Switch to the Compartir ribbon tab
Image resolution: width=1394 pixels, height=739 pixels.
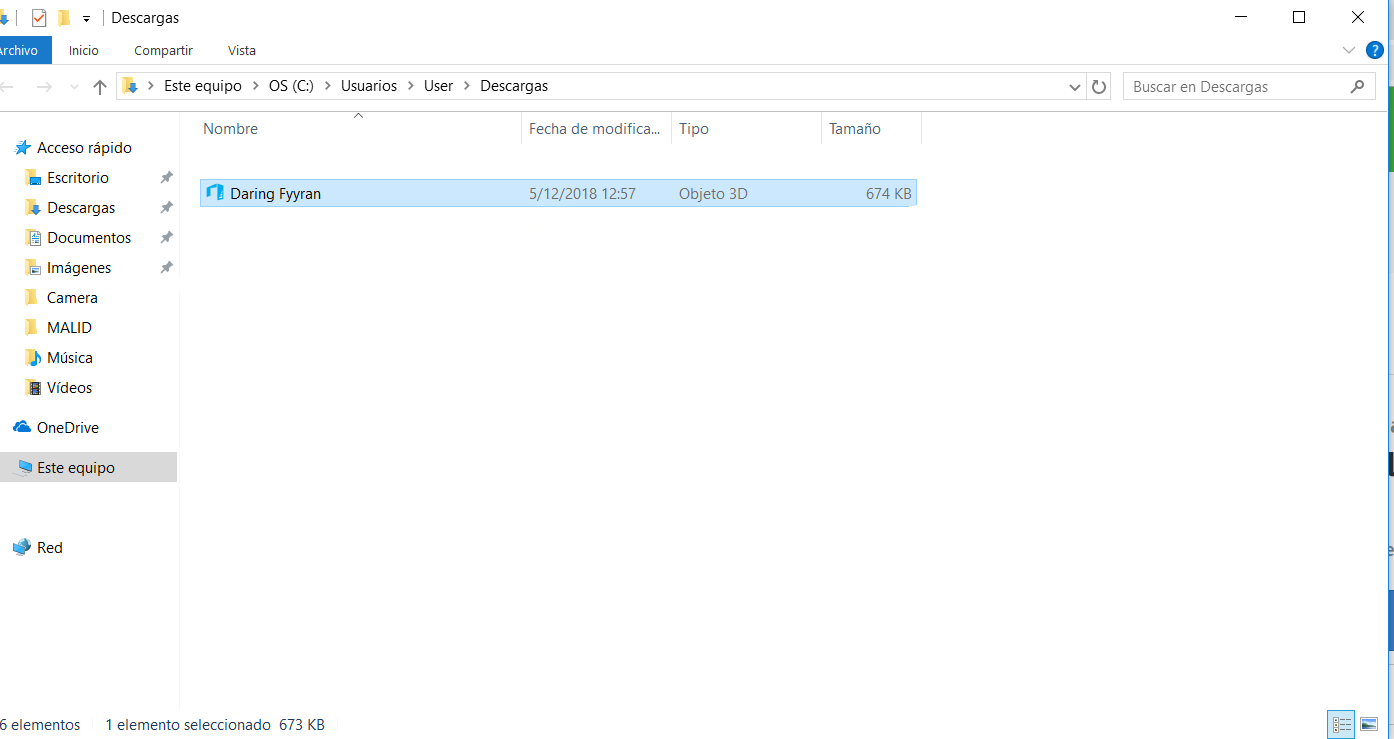(163, 50)
